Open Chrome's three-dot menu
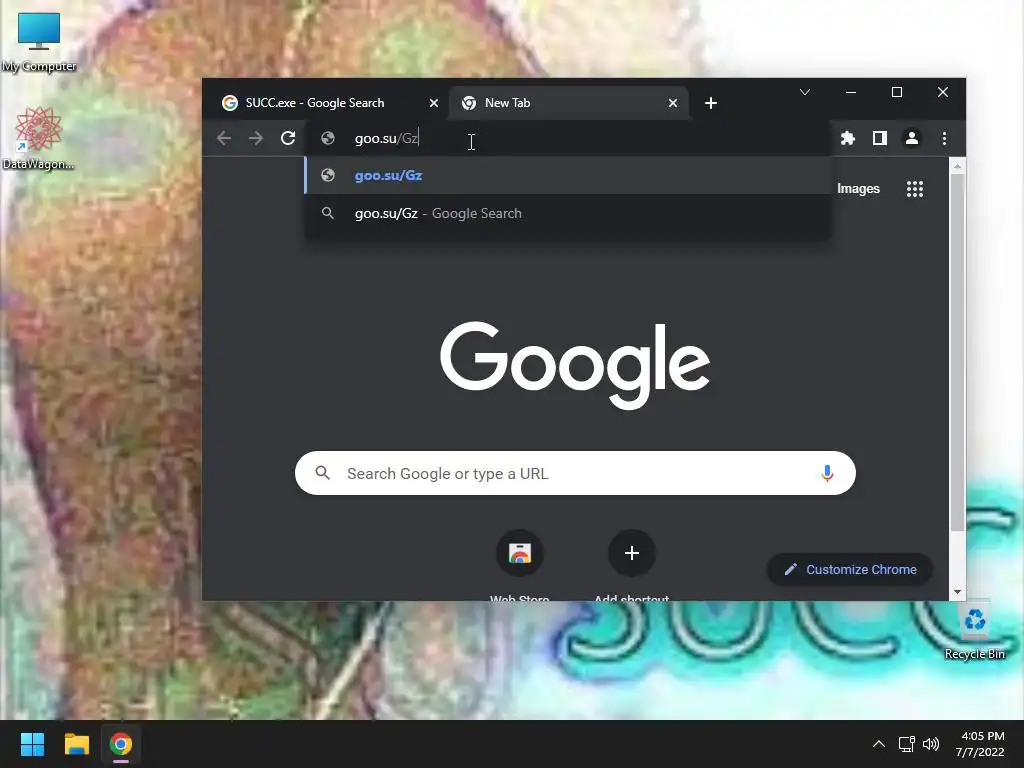The width and height of the screenshot is (1024, 768). [944, 138]
